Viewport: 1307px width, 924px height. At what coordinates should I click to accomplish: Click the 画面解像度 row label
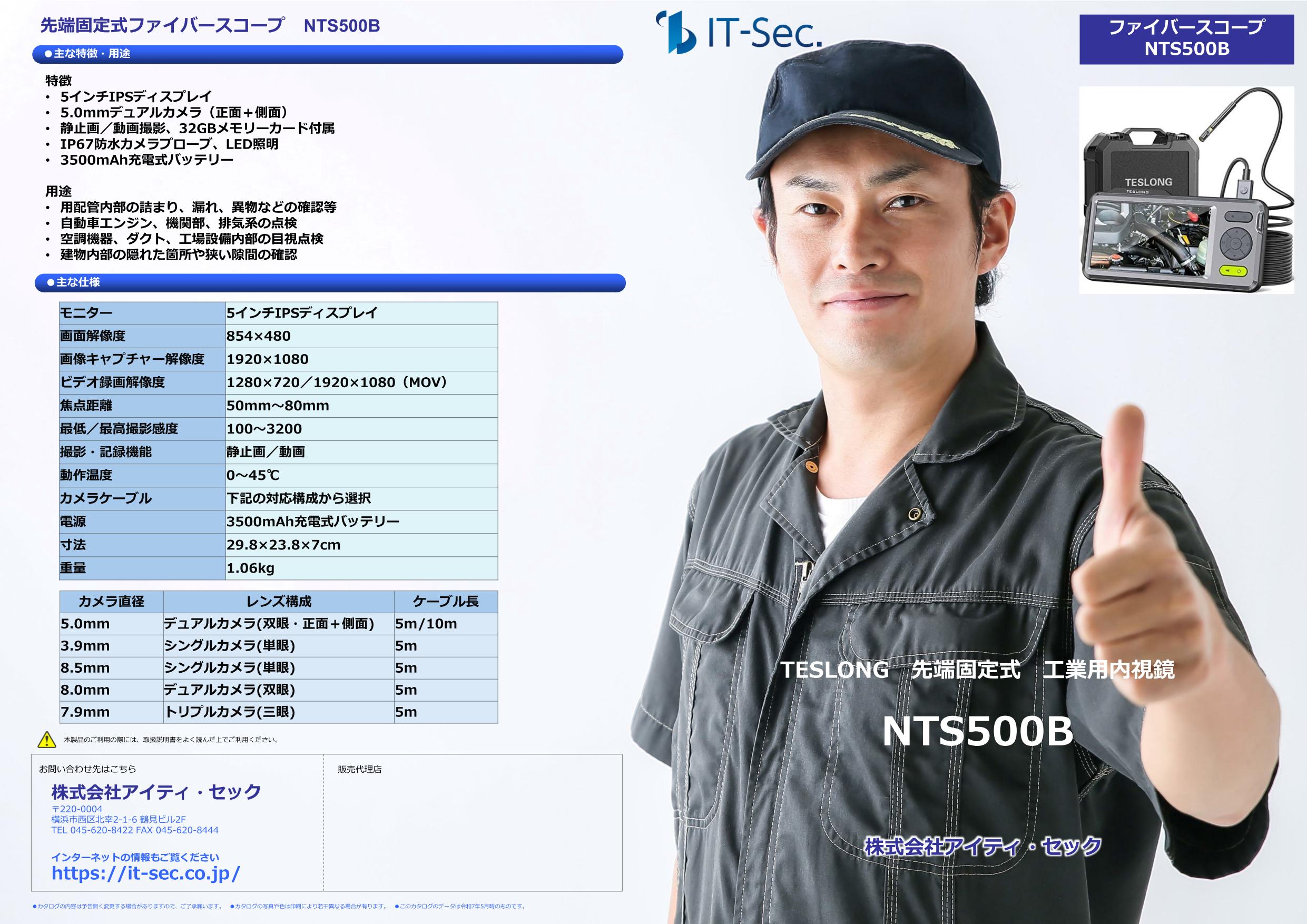point(142,337)
